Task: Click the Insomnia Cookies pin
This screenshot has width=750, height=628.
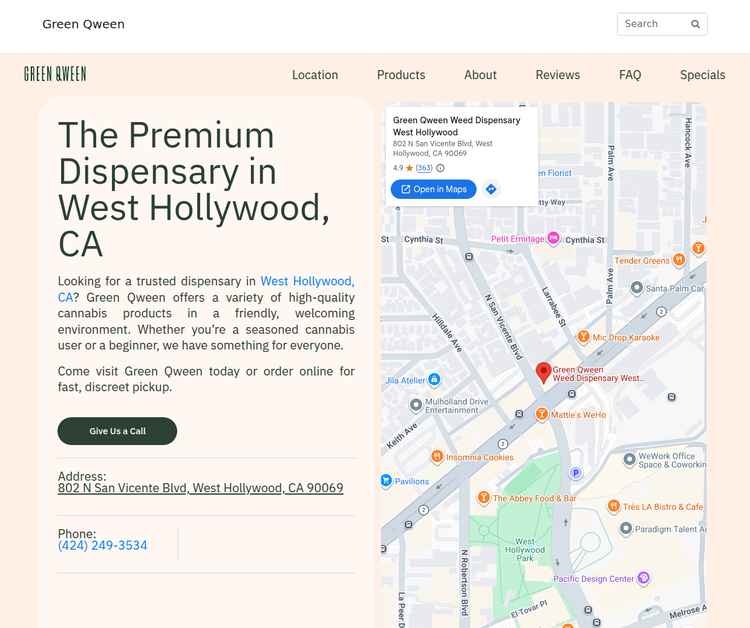Action: pos(437,456)
